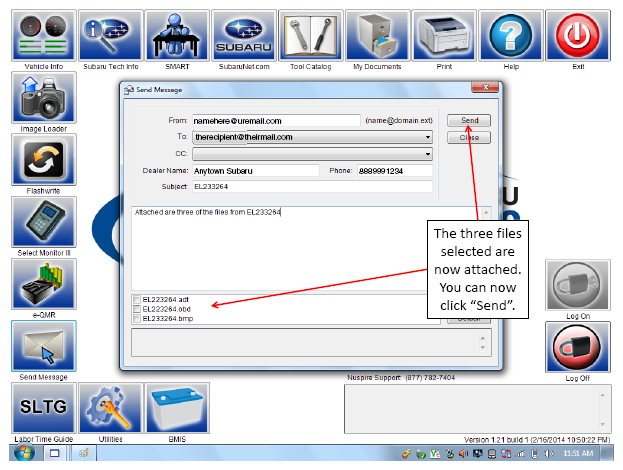Image resolution: width=623 pixels, height=470 pixels.
Task: Expand the CC address dropdown
Action: click(428, 154)
